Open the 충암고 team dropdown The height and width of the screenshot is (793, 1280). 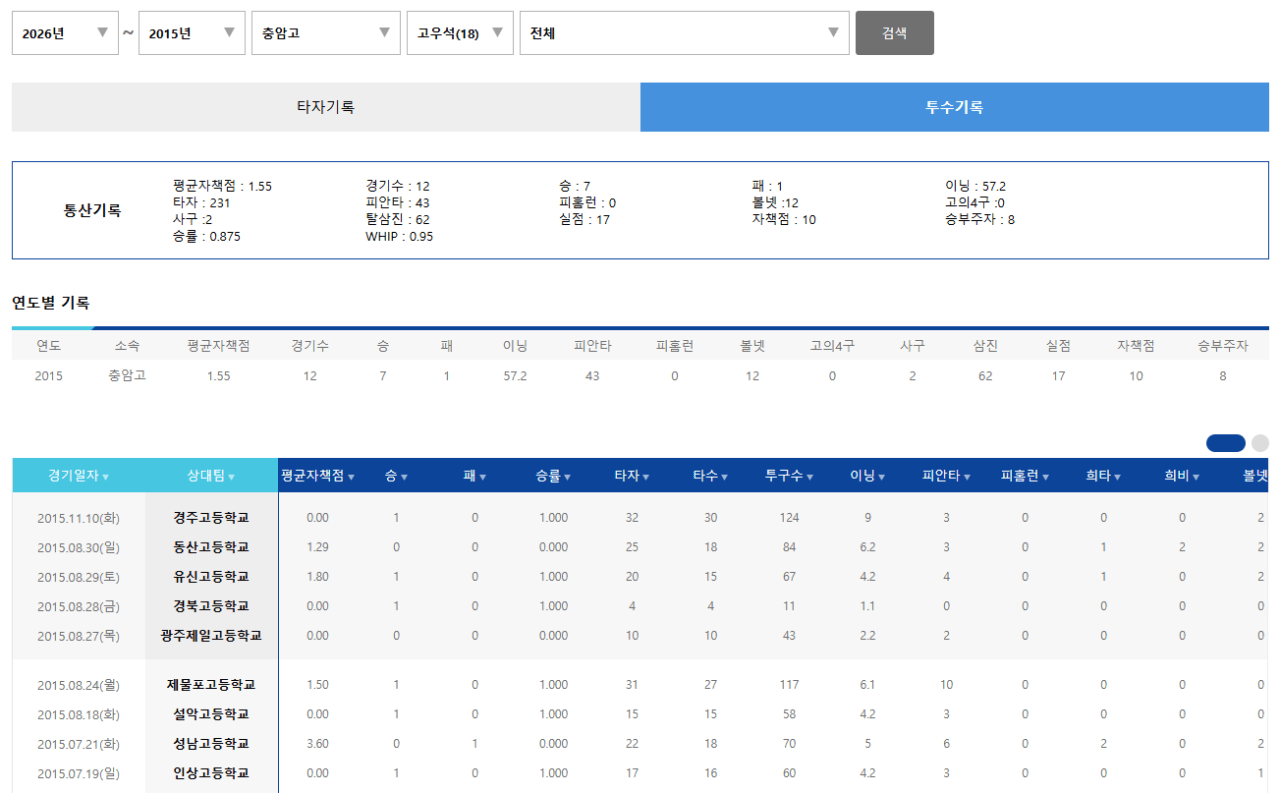pyautogui.click(x=326, y=33)
